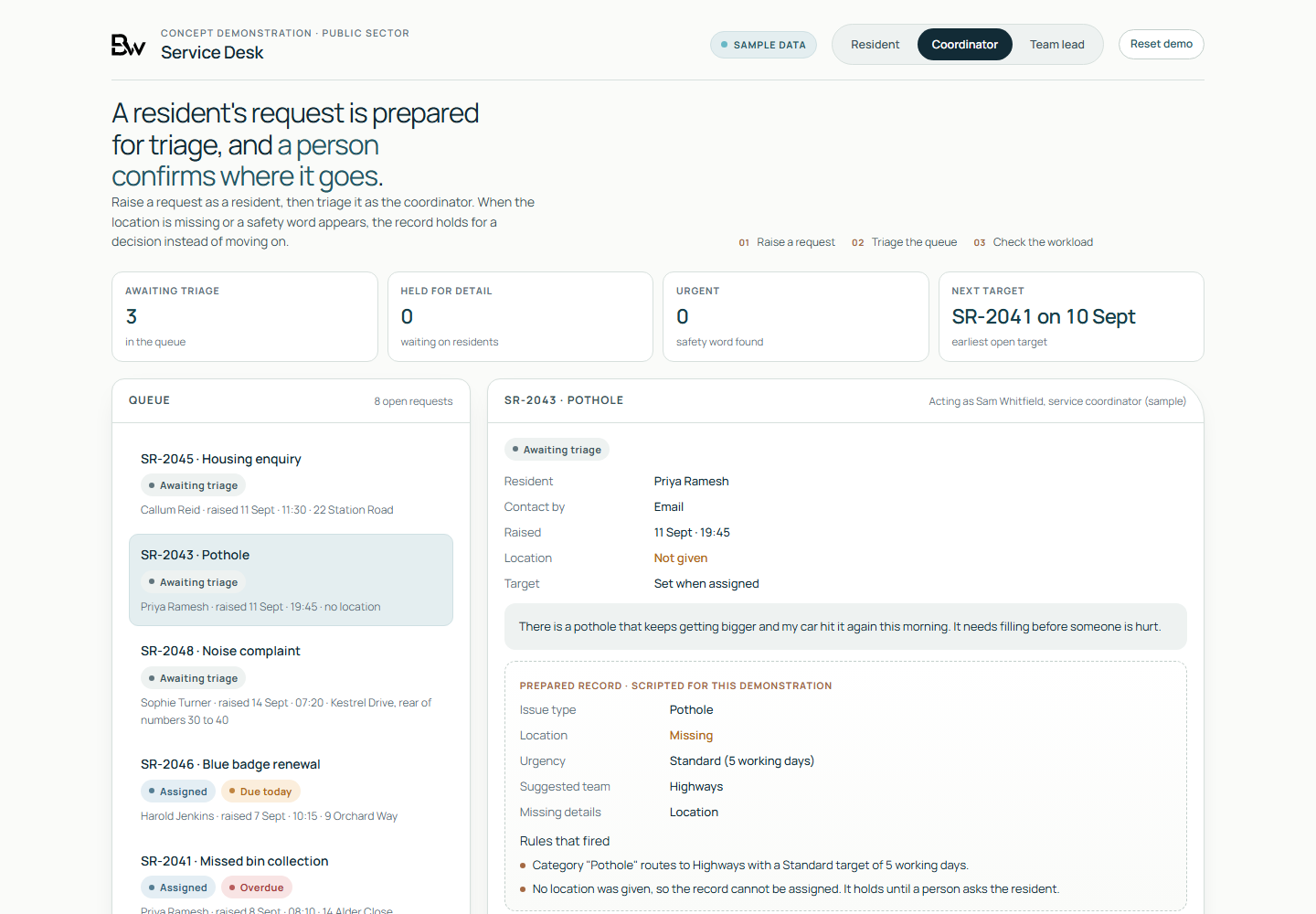
Task: Click the Sample Data badge
Action: [x=763, y=45]
